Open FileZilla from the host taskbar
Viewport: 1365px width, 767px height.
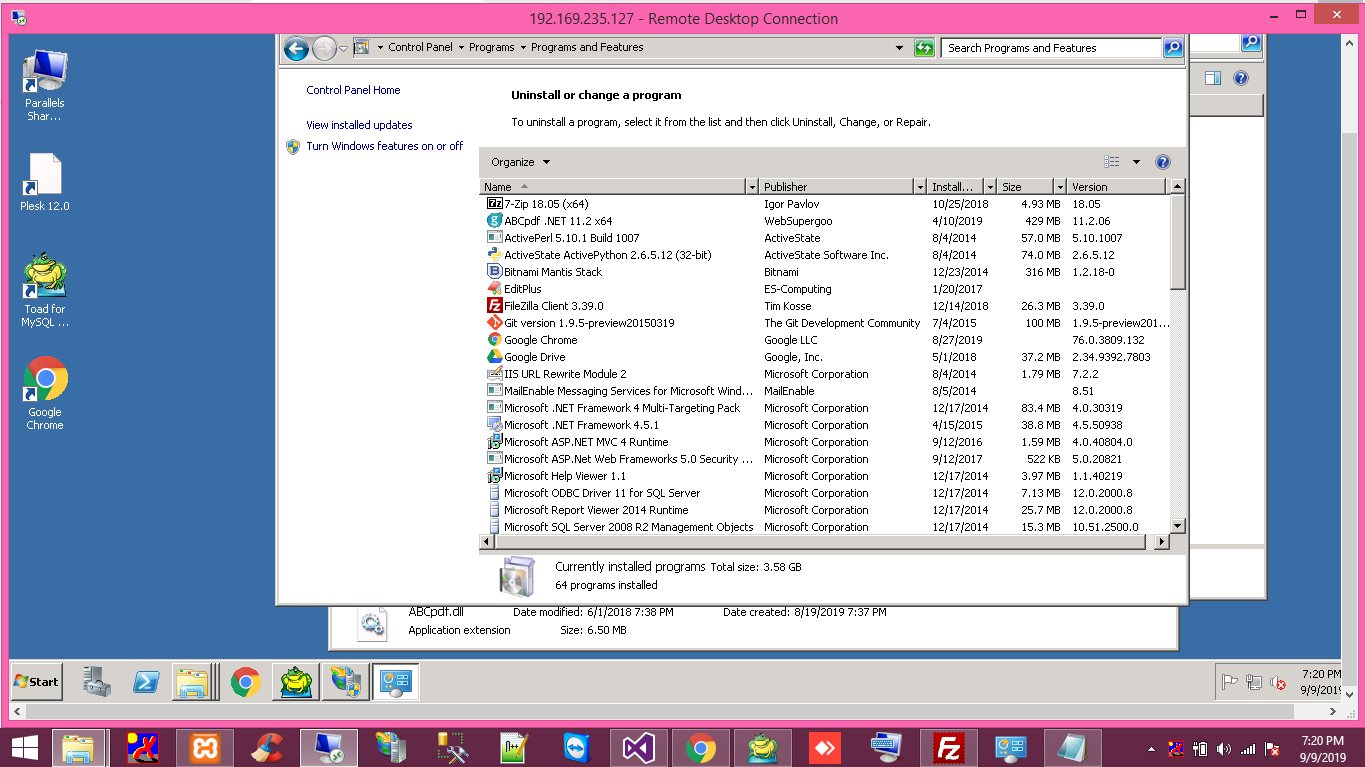(949, 748)
